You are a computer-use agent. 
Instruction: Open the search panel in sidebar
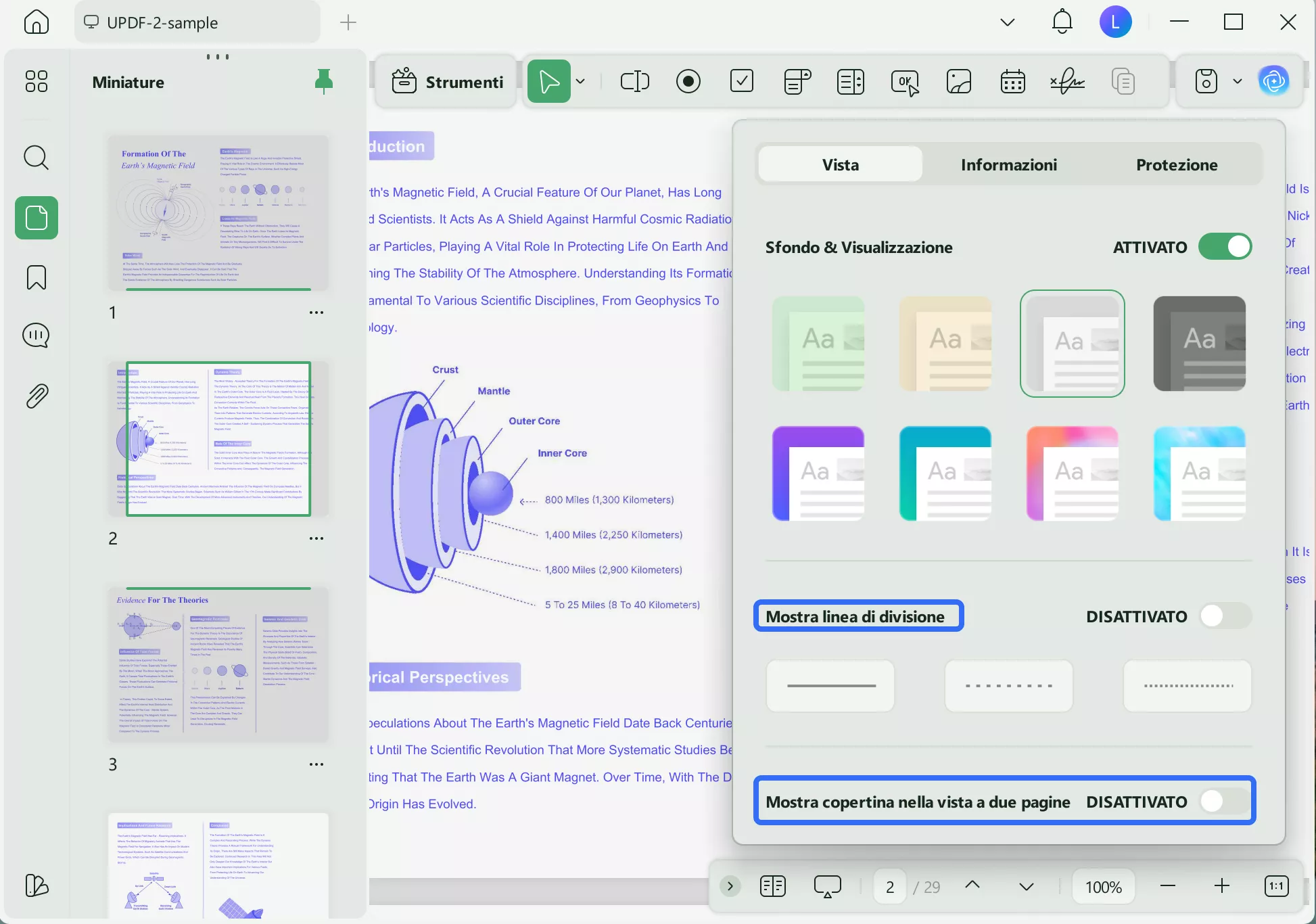tap(36, 158)
